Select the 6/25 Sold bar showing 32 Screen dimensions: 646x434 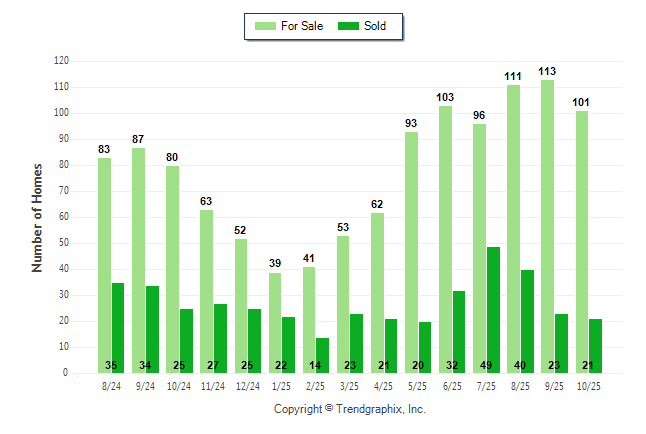click(x=460, y=332)
